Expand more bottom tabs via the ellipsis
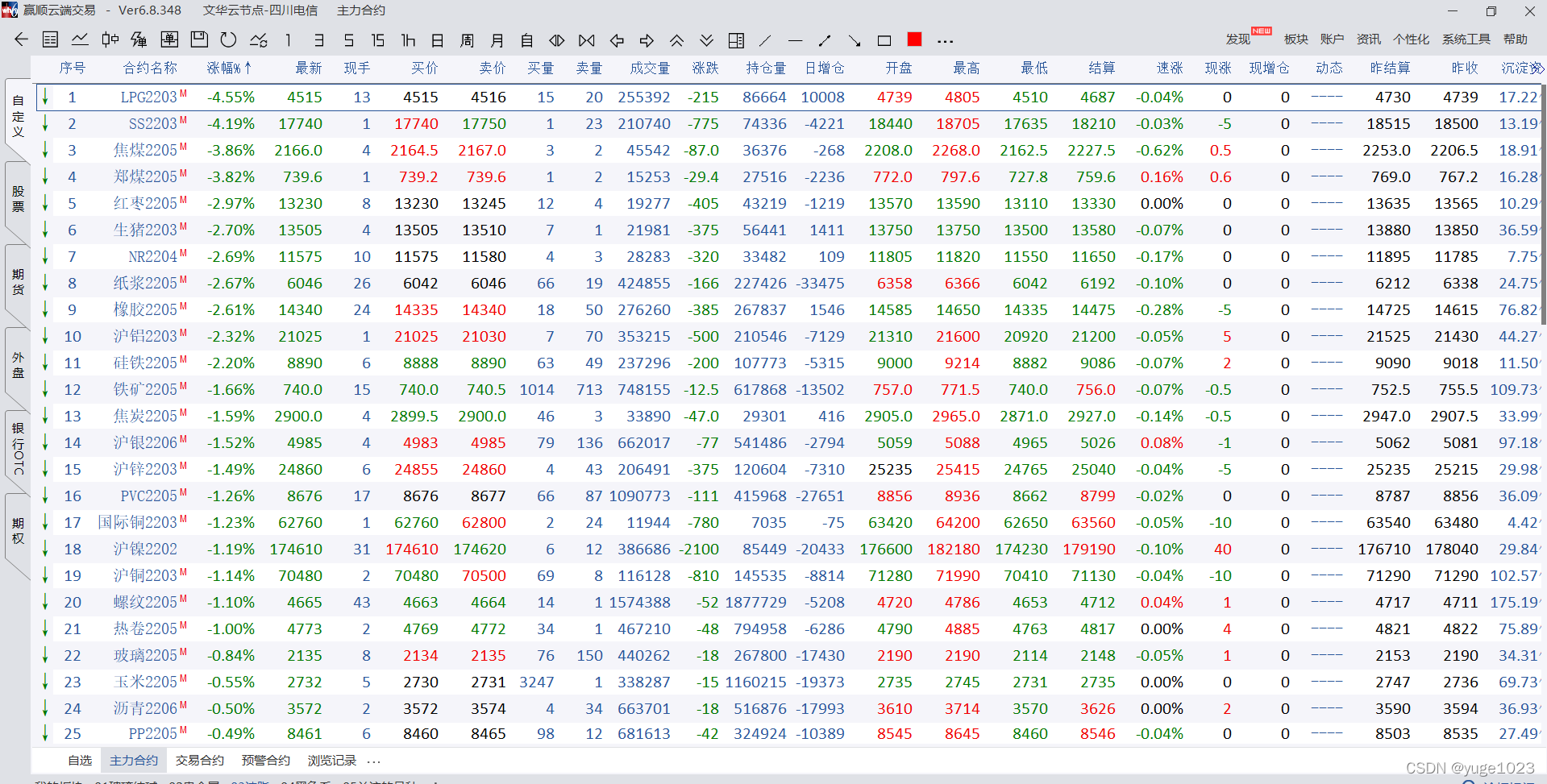This screenshot has width=1547, height=784. point(373,761)
